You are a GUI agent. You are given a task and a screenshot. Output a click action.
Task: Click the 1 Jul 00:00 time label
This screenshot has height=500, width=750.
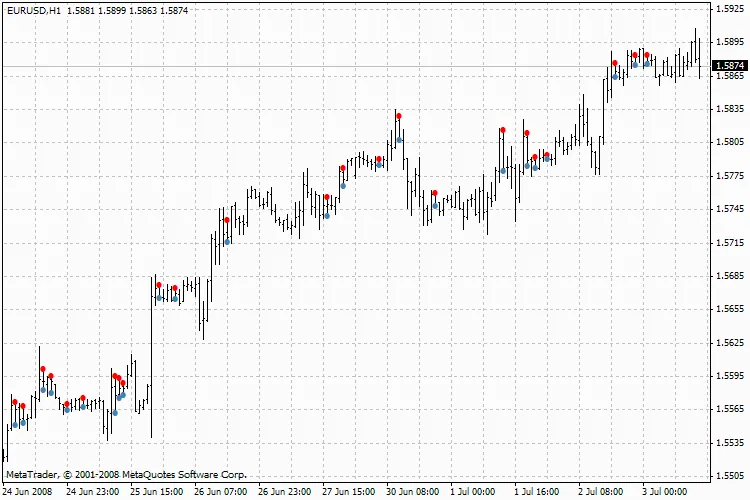click(473, 492)
